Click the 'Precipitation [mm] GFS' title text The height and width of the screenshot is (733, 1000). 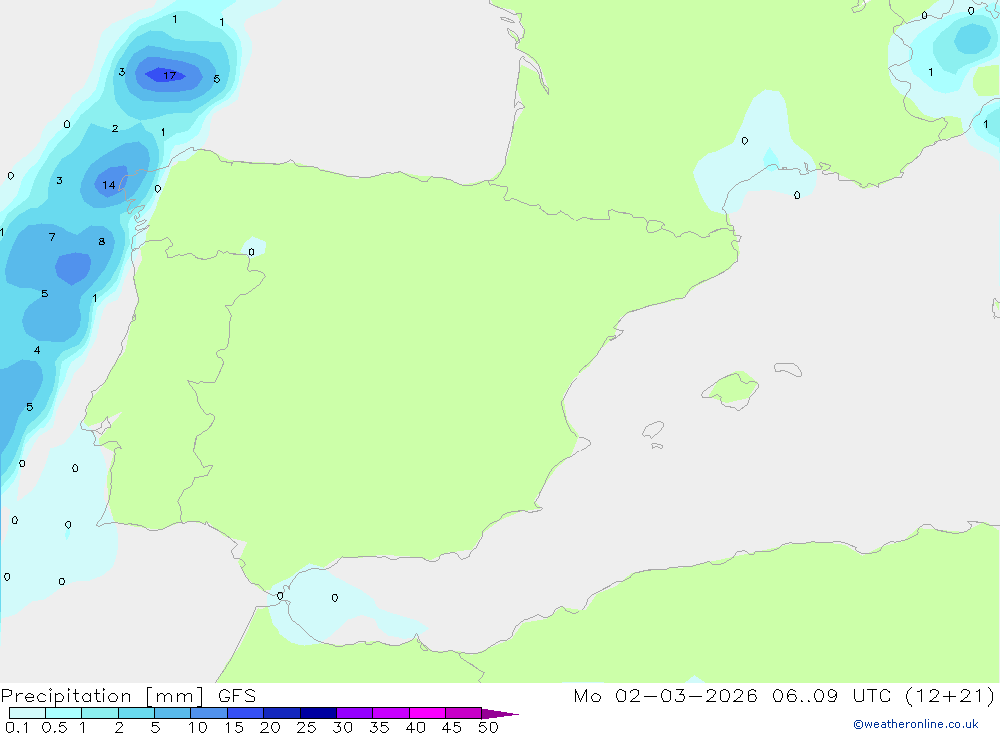point(128,696)
